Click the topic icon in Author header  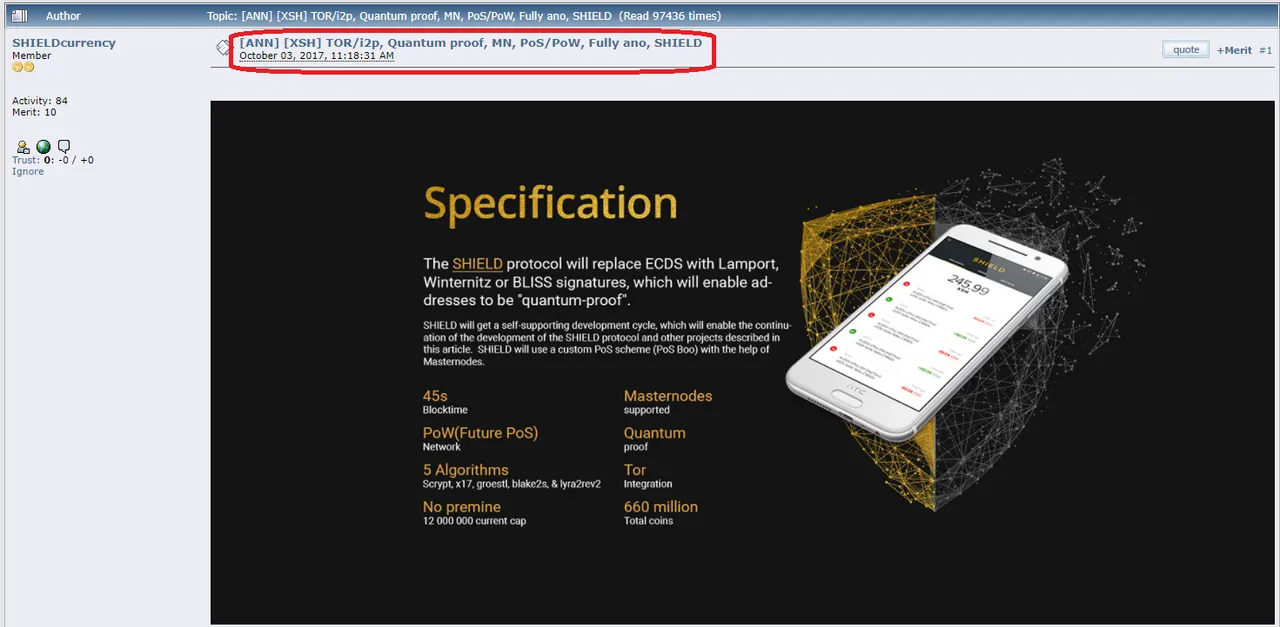pyautogui.click(x=20, y=16)
